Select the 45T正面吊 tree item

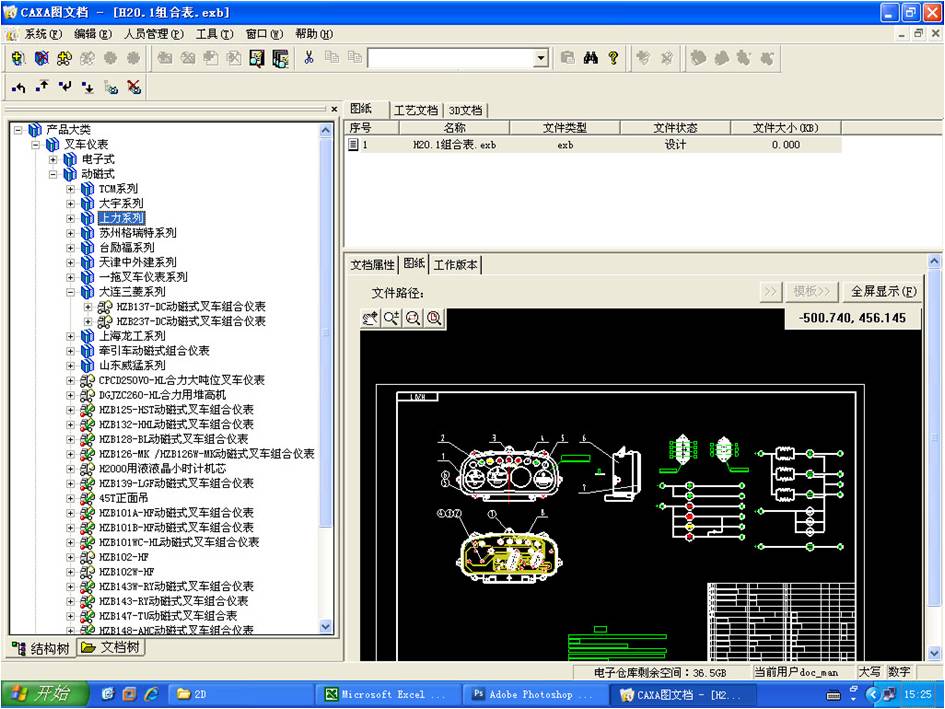(124, 498)
